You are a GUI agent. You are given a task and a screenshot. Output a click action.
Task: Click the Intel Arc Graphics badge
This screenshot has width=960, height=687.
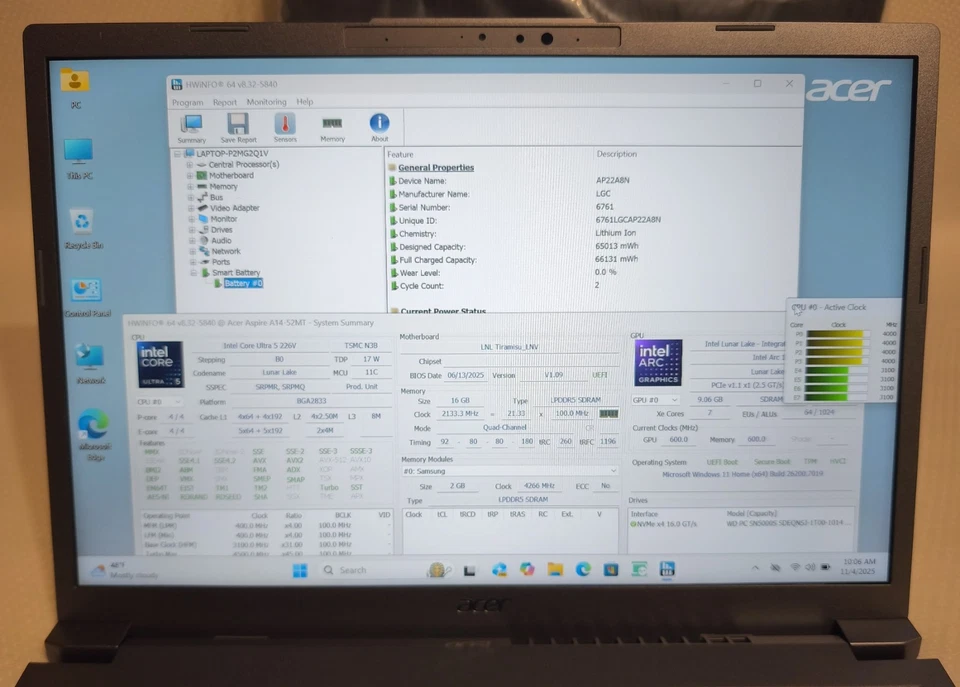tap(658, 362)
